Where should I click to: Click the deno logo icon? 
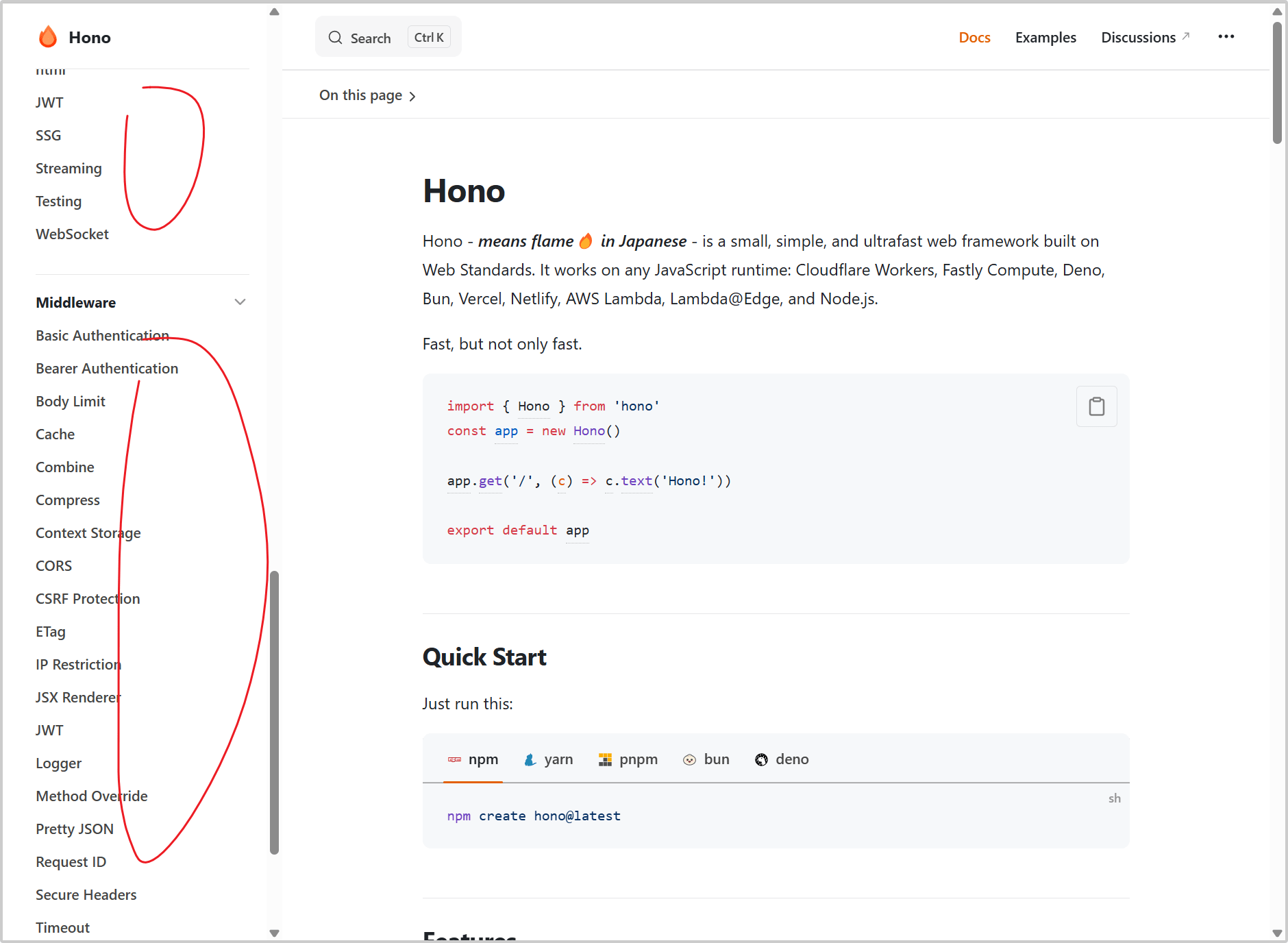coord(761,759)
